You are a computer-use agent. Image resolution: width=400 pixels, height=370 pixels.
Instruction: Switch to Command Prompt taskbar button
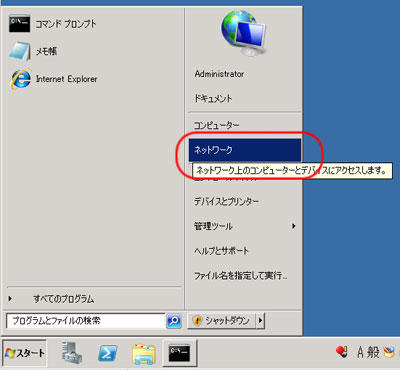[180, 353]
